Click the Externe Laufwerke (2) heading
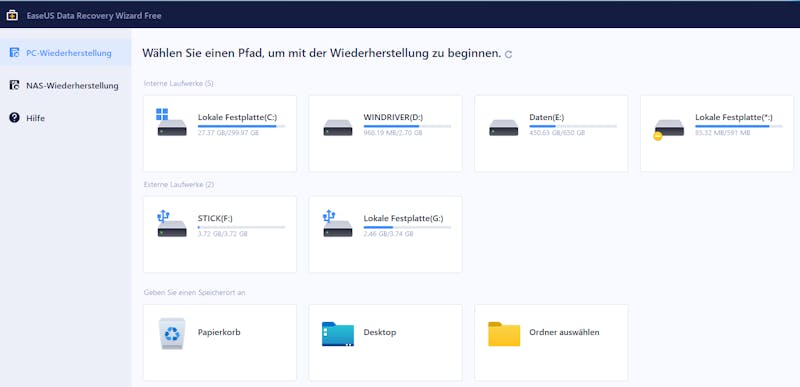 [x=179, y=184]
